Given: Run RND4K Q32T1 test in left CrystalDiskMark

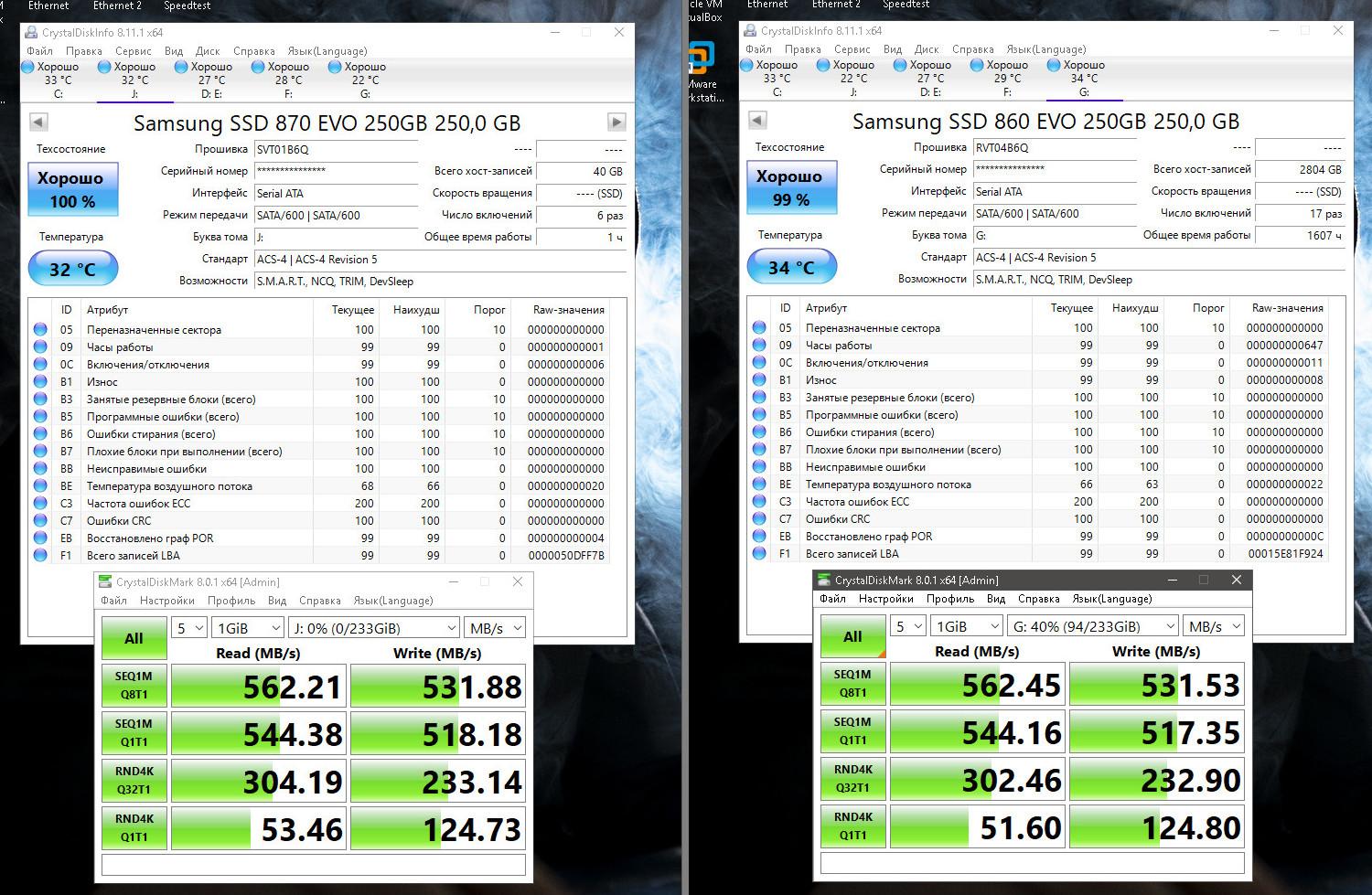Looking at the screenshot, I should [x=134, y=781].
